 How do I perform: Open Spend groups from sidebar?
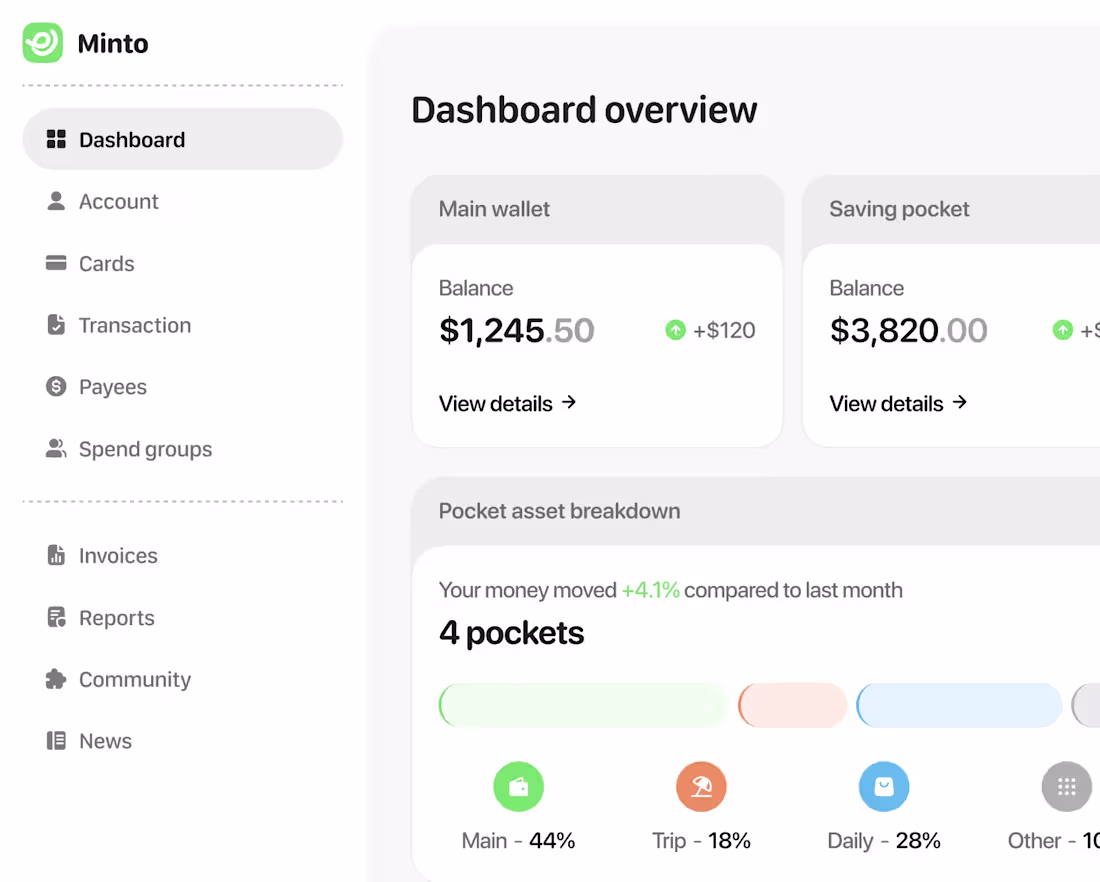pos(182,448)
